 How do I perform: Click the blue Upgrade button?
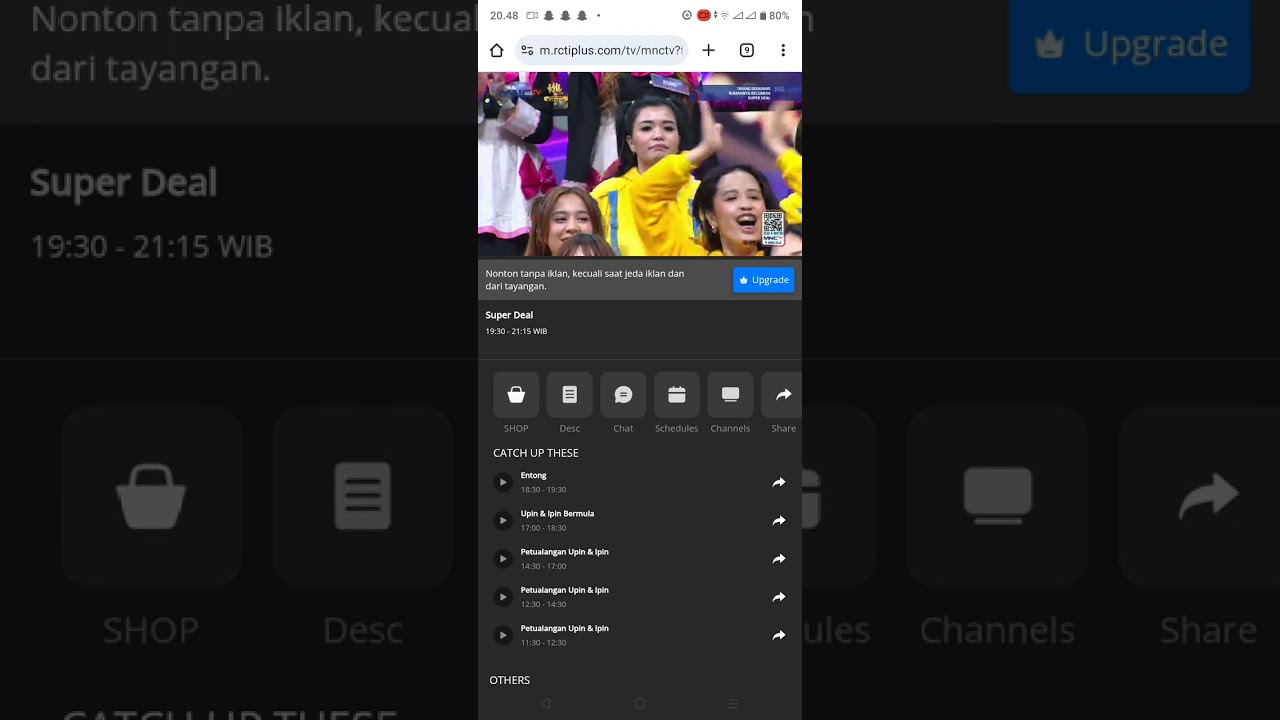pos(764,280)
